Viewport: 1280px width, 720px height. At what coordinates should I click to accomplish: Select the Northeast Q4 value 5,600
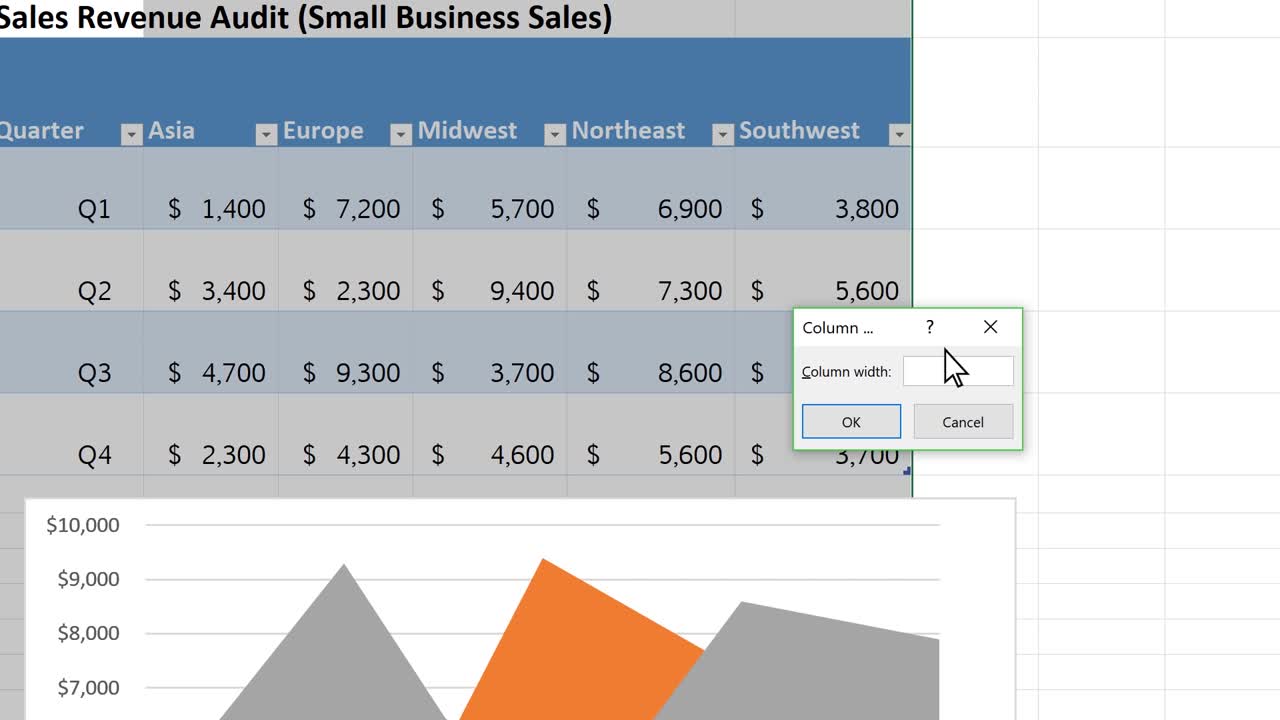coord(651,435)
